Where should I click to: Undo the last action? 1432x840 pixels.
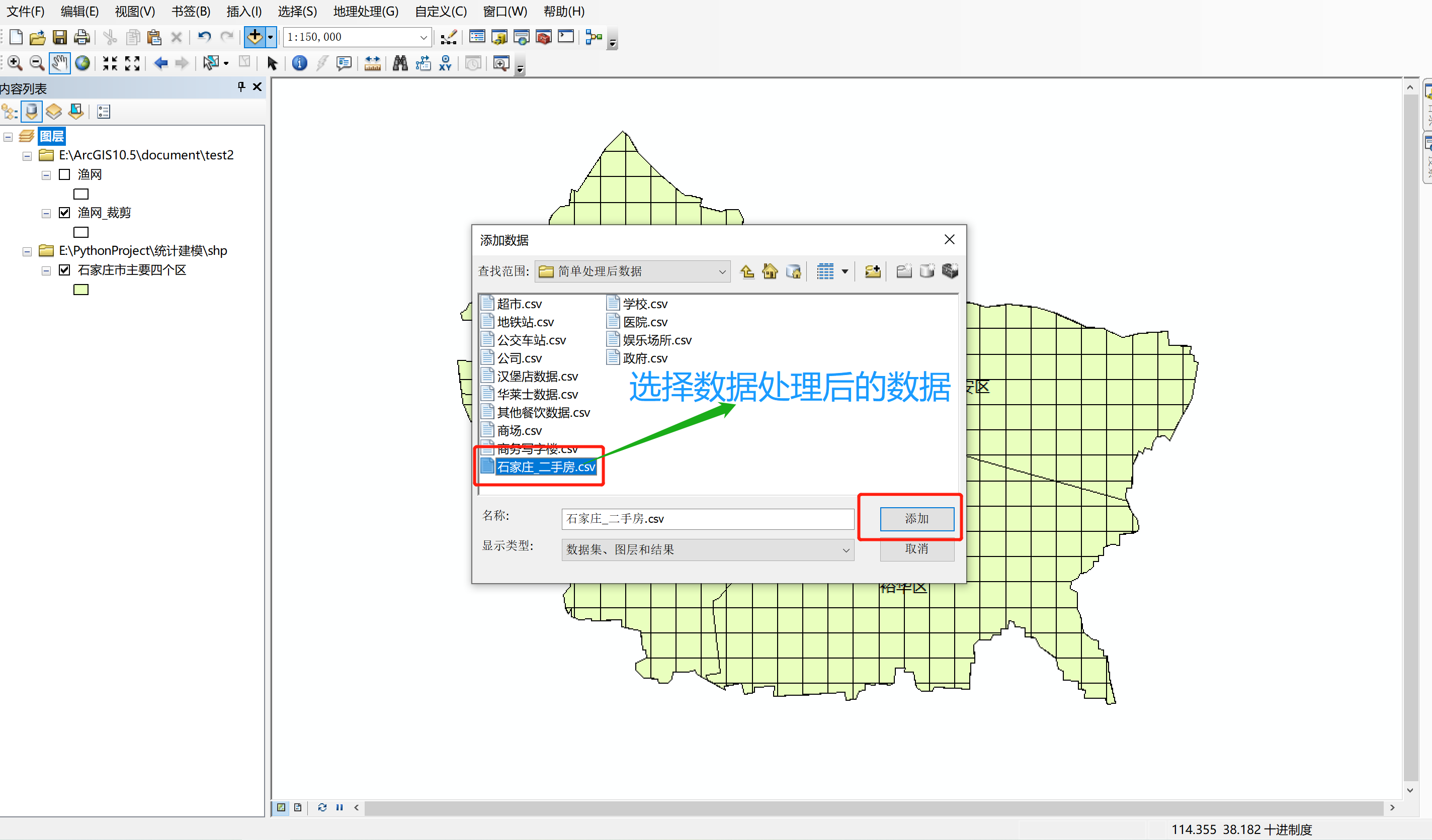point(204,38)
